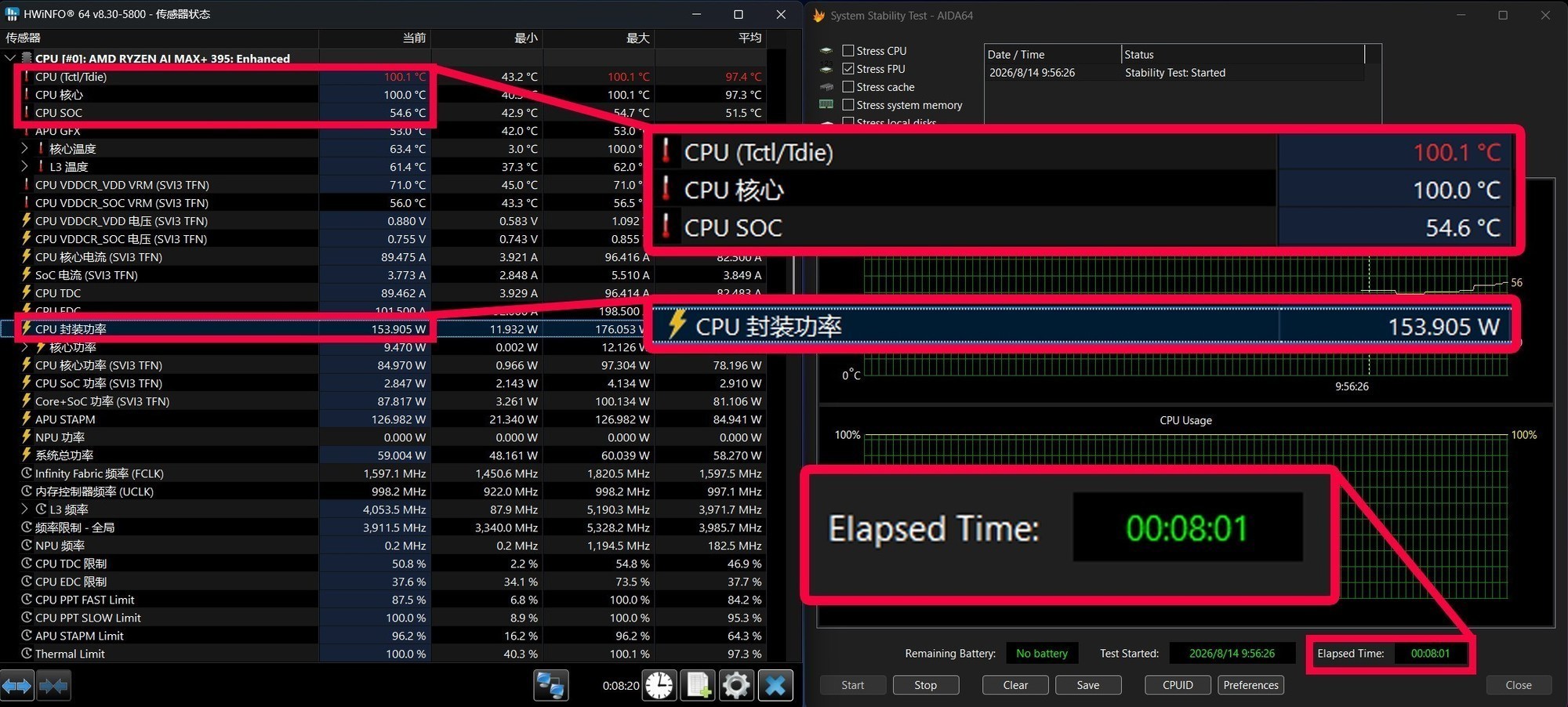Viewport: 1568px width, 707px height.
Task: Expand the L3 频率 tree row
Action: (25, 509)
